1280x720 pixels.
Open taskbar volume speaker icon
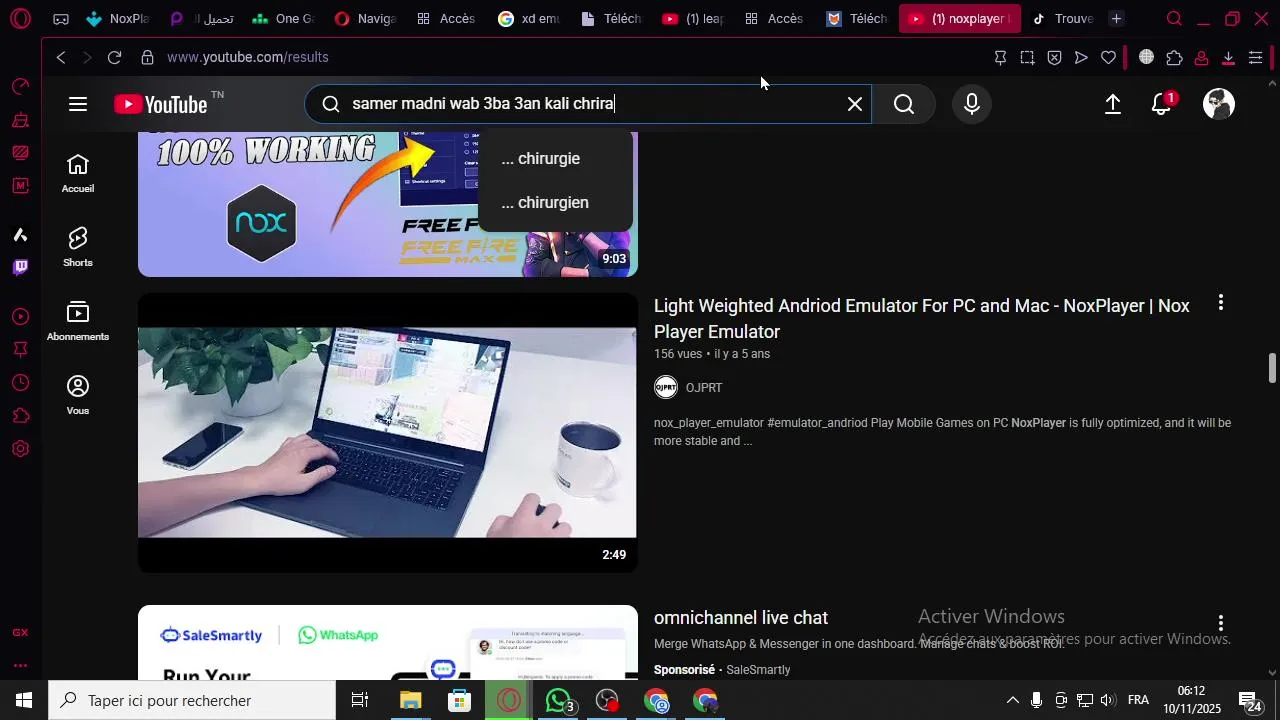click(x=1108, y=700)
